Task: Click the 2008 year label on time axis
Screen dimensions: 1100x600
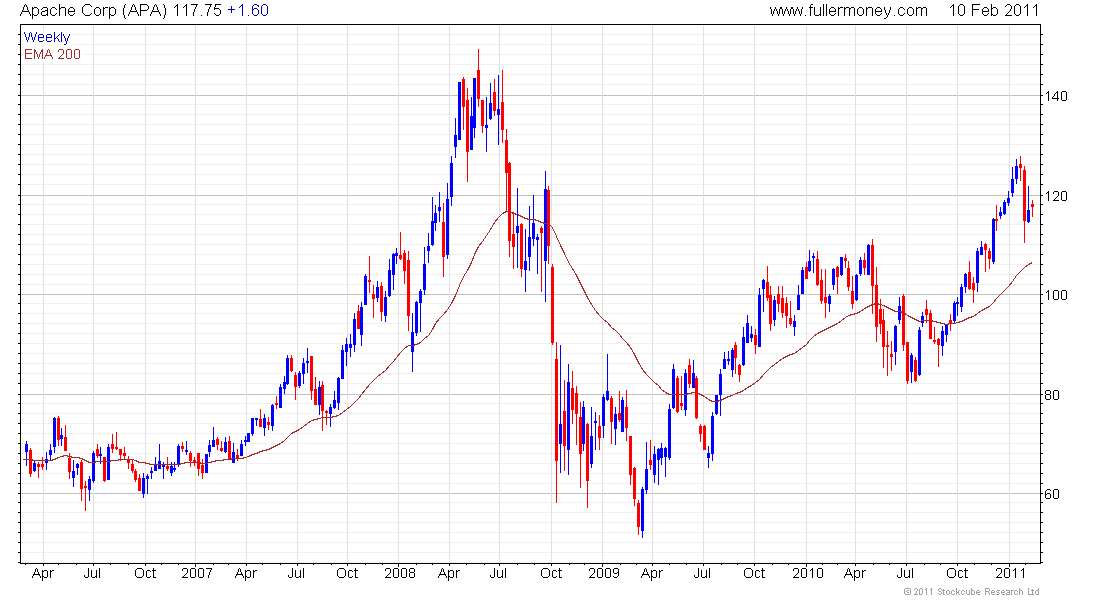Action: click(400, 573)
